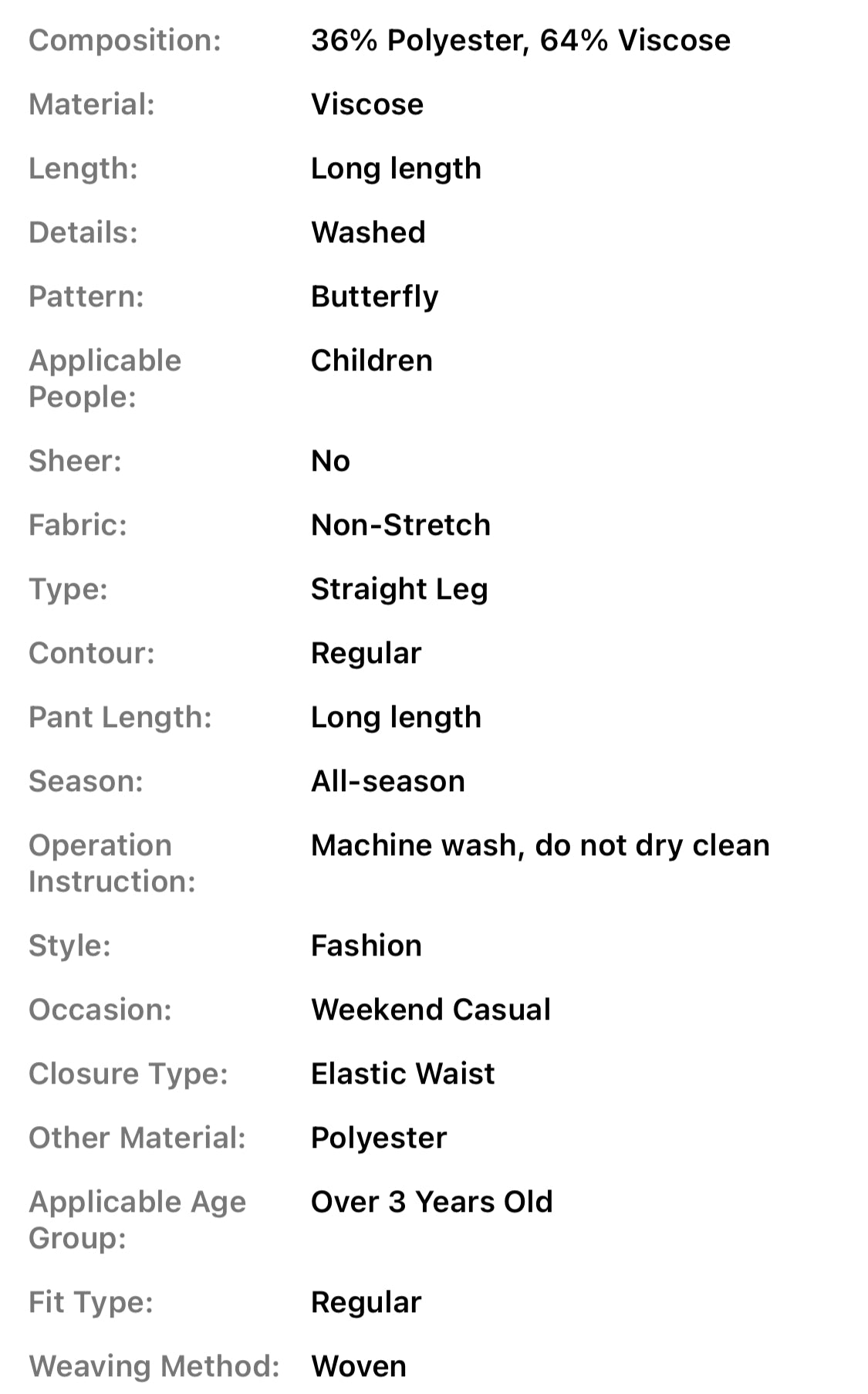The height and width of the screenshot is (1394, 868).
Task: Click the Composition label
Action: (x=125, y=41)
